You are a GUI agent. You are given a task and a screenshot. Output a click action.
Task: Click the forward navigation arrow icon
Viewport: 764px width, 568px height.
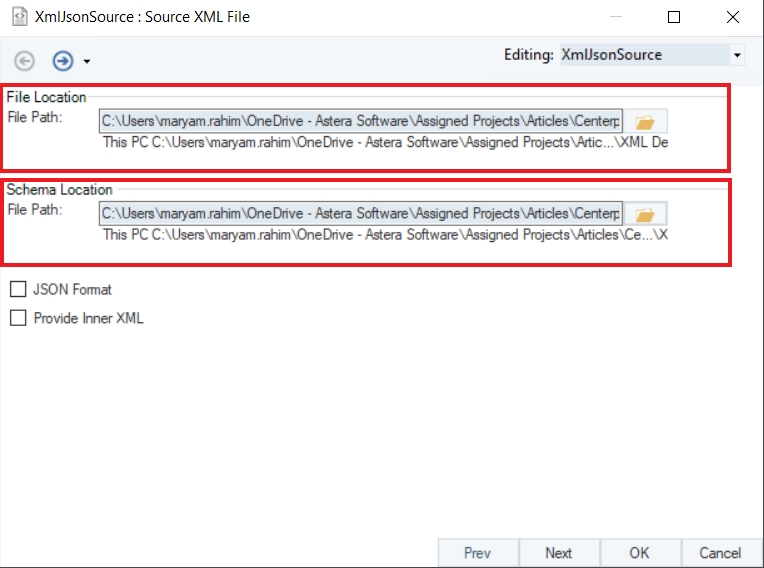[x=63, y=61]
